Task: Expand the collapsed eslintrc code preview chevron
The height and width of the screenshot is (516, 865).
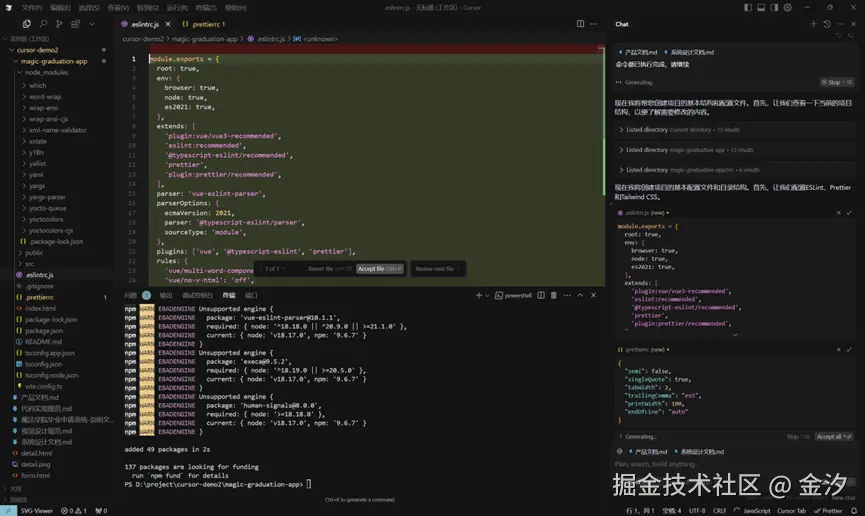Action: (735, 334)
